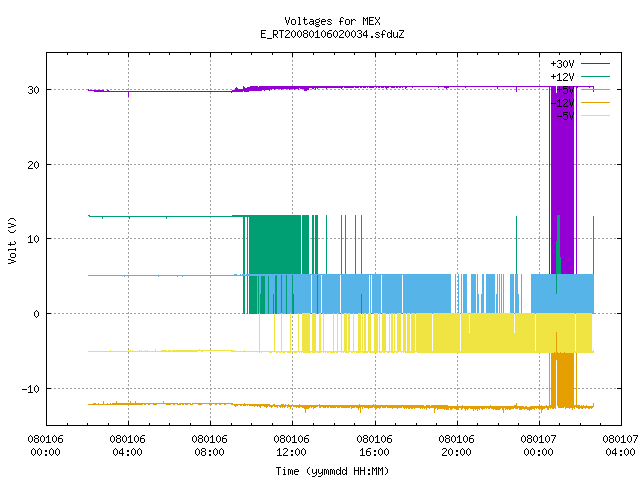Screen dimensions: 640x480
Task: Click the x-axis label 080106 12:00
Action: 291,446
